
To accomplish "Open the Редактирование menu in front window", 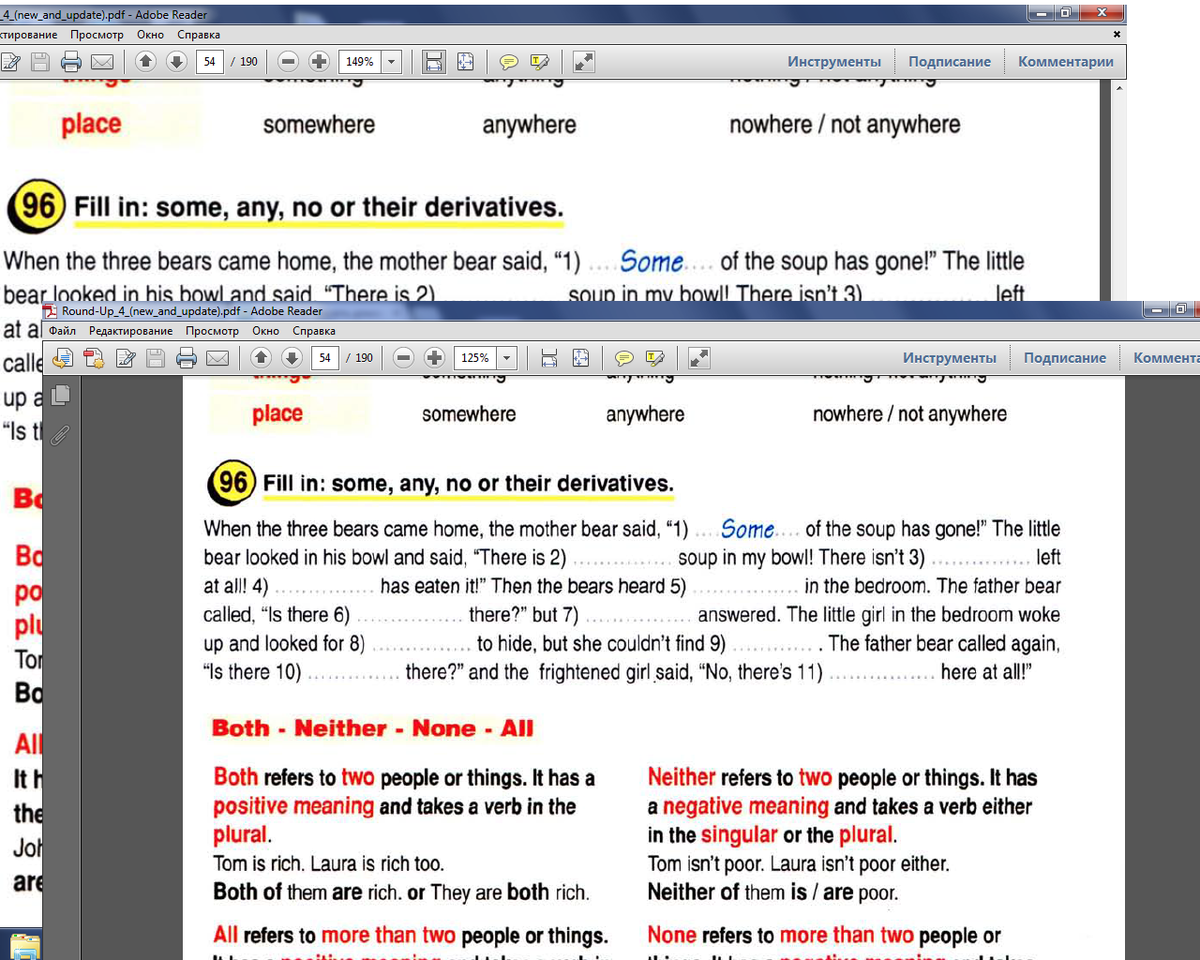I will (x=130, y=331).
